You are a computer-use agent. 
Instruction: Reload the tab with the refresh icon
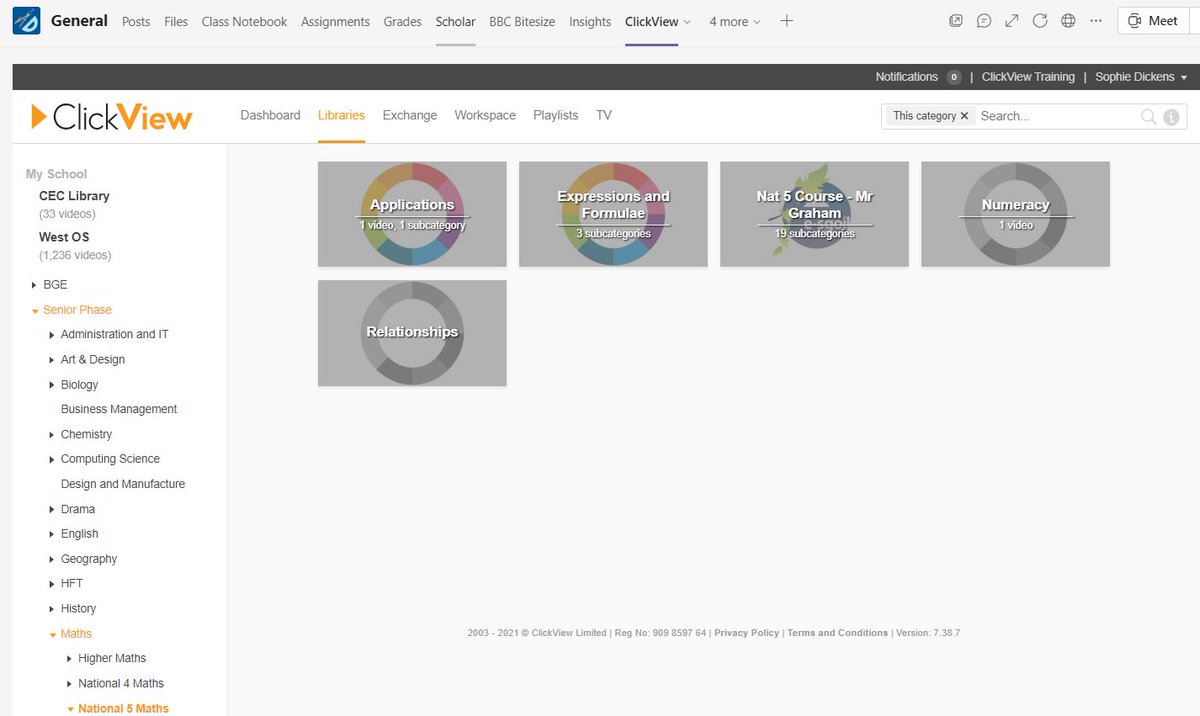click(x=1040, y=21)
